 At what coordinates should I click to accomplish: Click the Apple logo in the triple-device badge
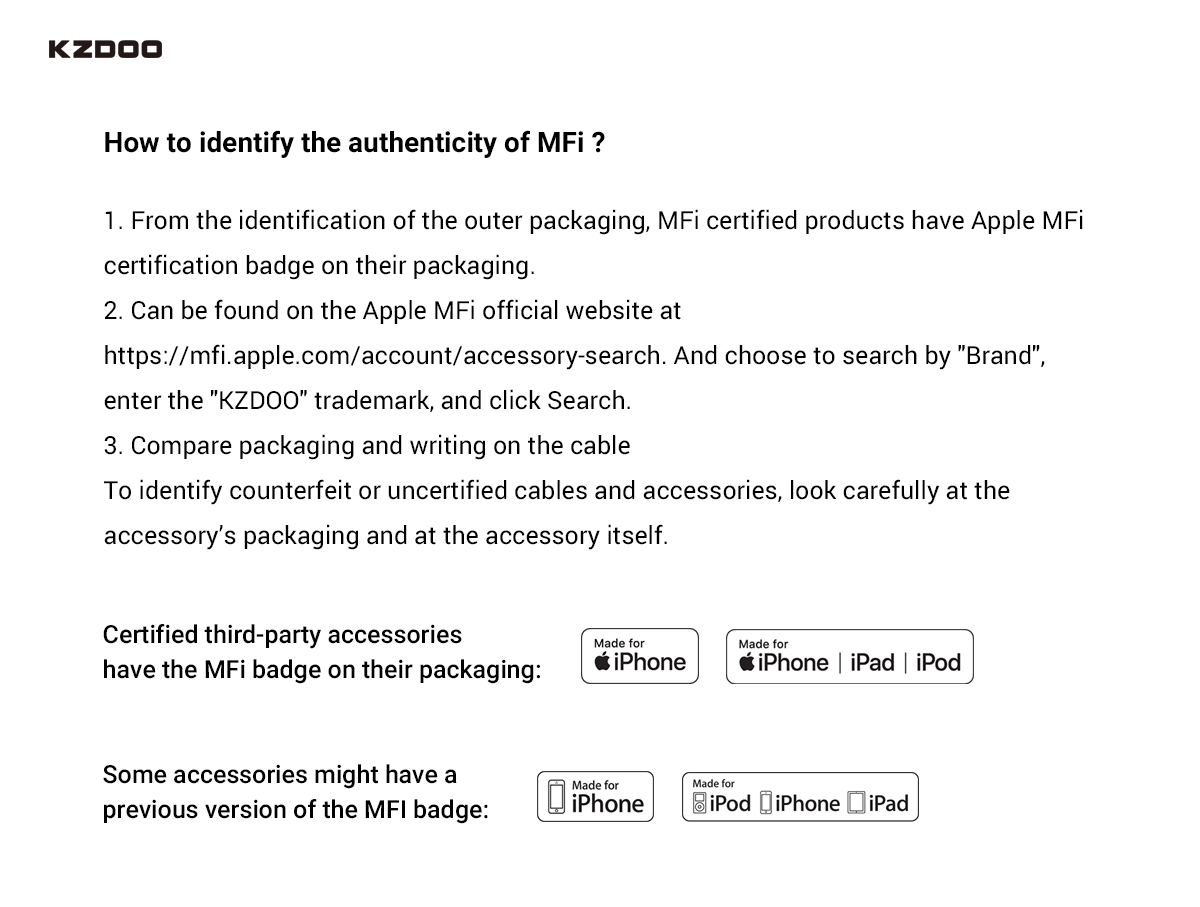(x=747, y=662)
